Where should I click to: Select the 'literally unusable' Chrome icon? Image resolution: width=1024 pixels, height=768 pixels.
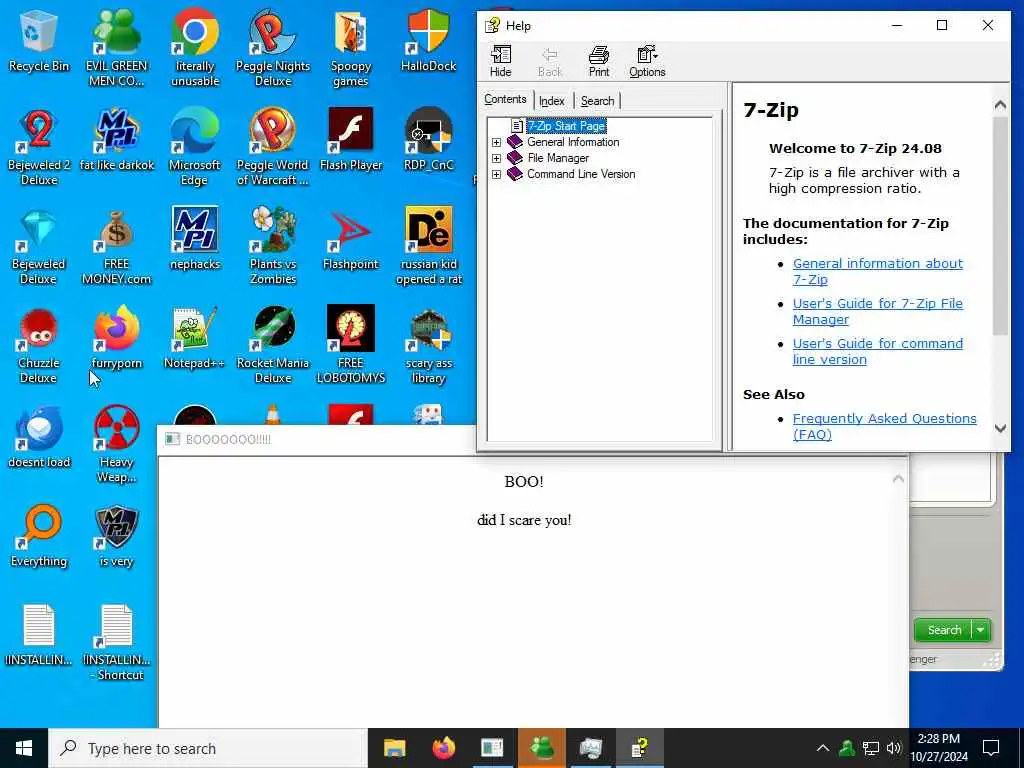(x=195, y=47)
